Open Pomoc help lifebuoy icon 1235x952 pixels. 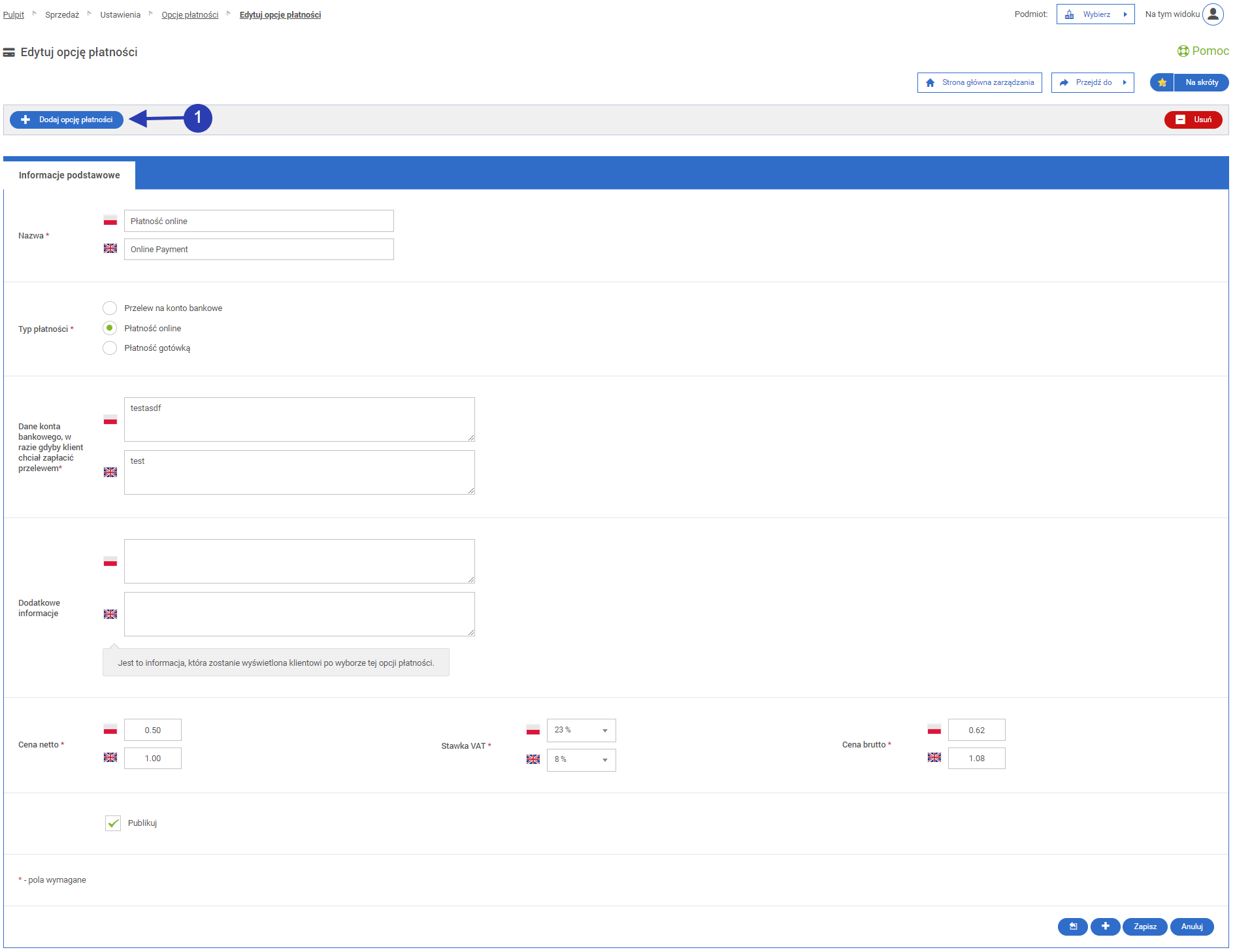point(1183,51)
